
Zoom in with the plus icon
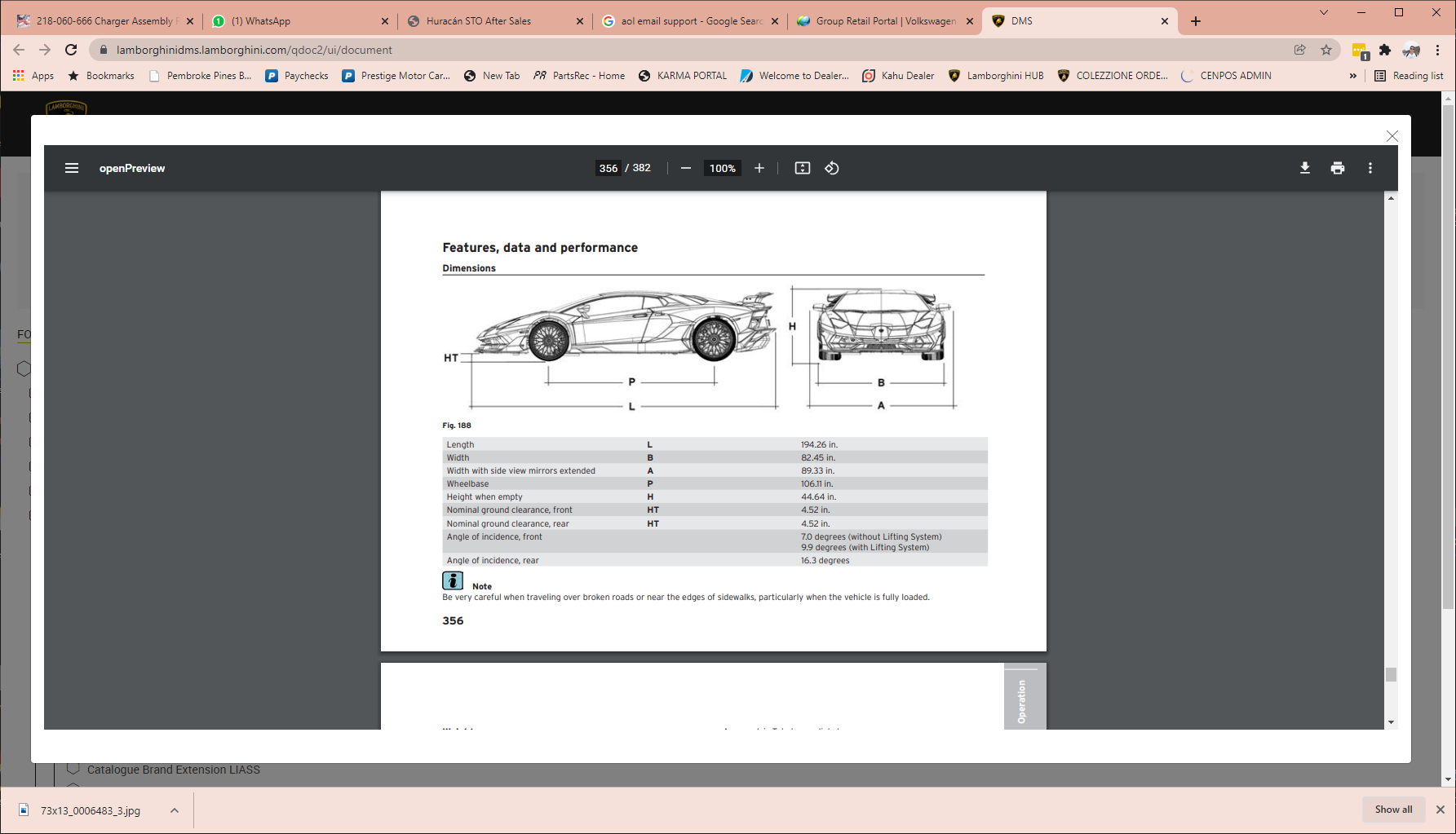pos(759,168)
